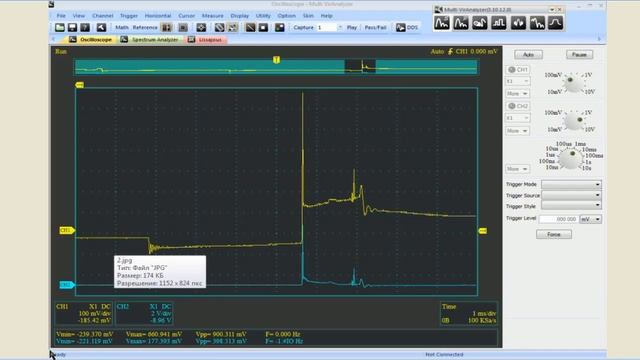640x360 pixels.
Task: Open the timebase More dropdown
Action: point(518,169)
